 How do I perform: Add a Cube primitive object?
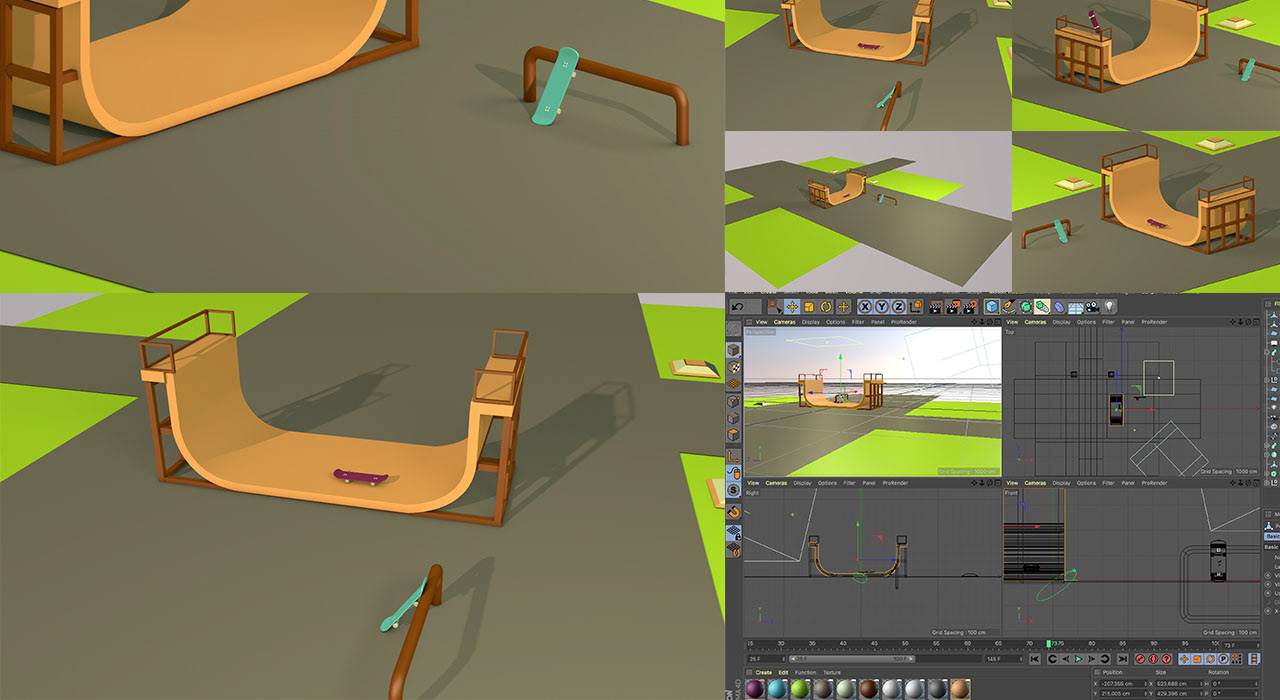pyautogui.click(x=992, y=307)
